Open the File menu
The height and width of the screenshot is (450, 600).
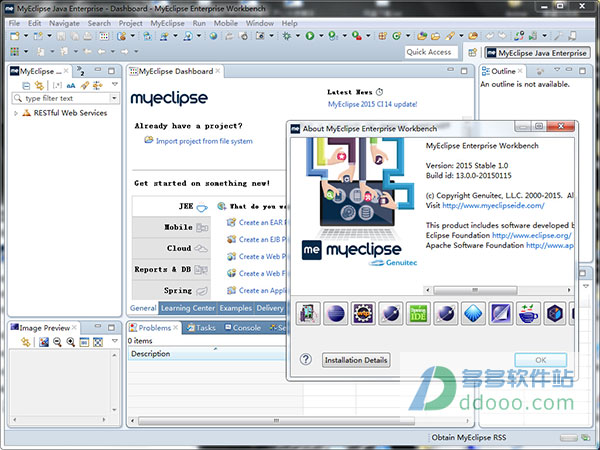14,23
